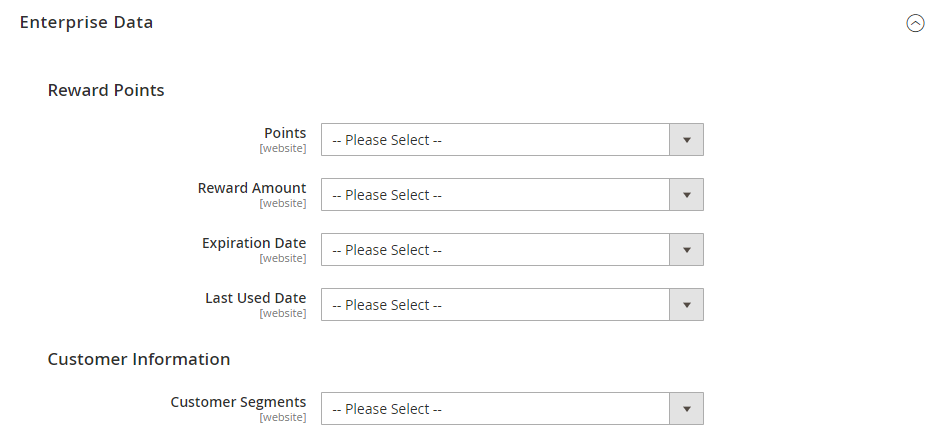Open the Reward Amount select field
The width and height of the screenshot is (942, 444).
[x=512, y=195]
